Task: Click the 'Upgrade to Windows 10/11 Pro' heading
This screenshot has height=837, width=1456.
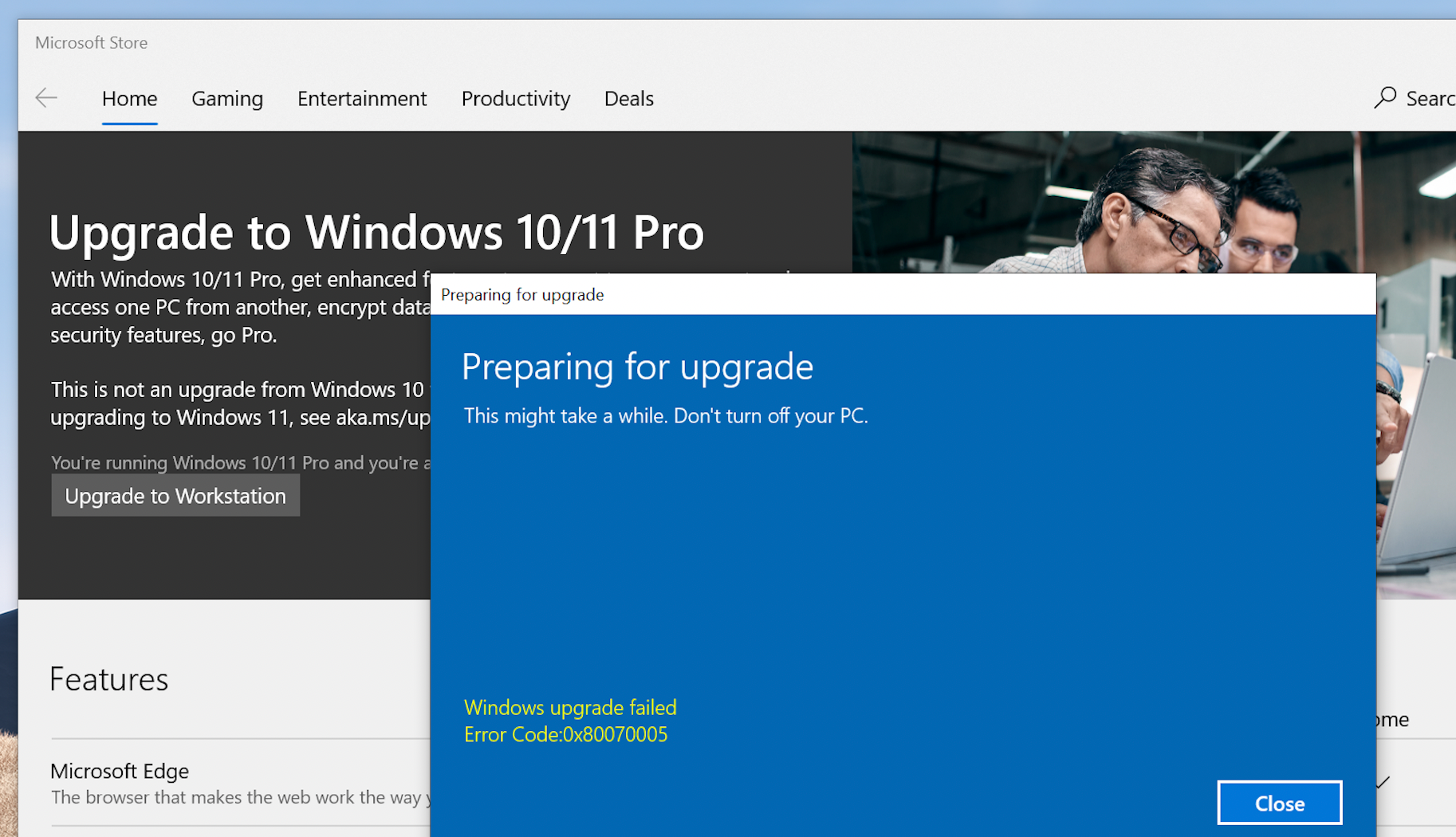Action: (x=376, y=233)
